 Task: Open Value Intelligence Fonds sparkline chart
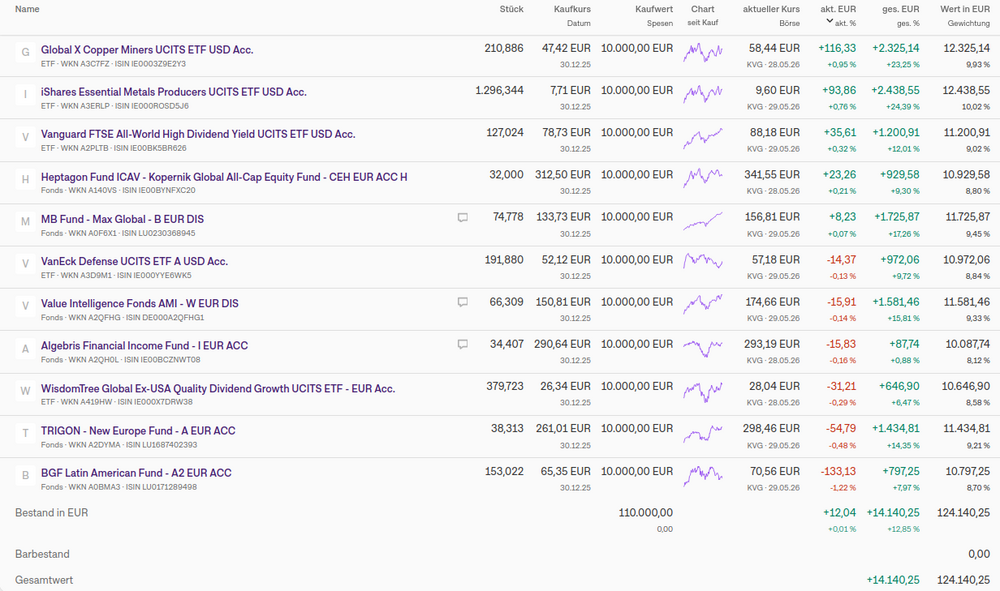(x=703, y=304)
